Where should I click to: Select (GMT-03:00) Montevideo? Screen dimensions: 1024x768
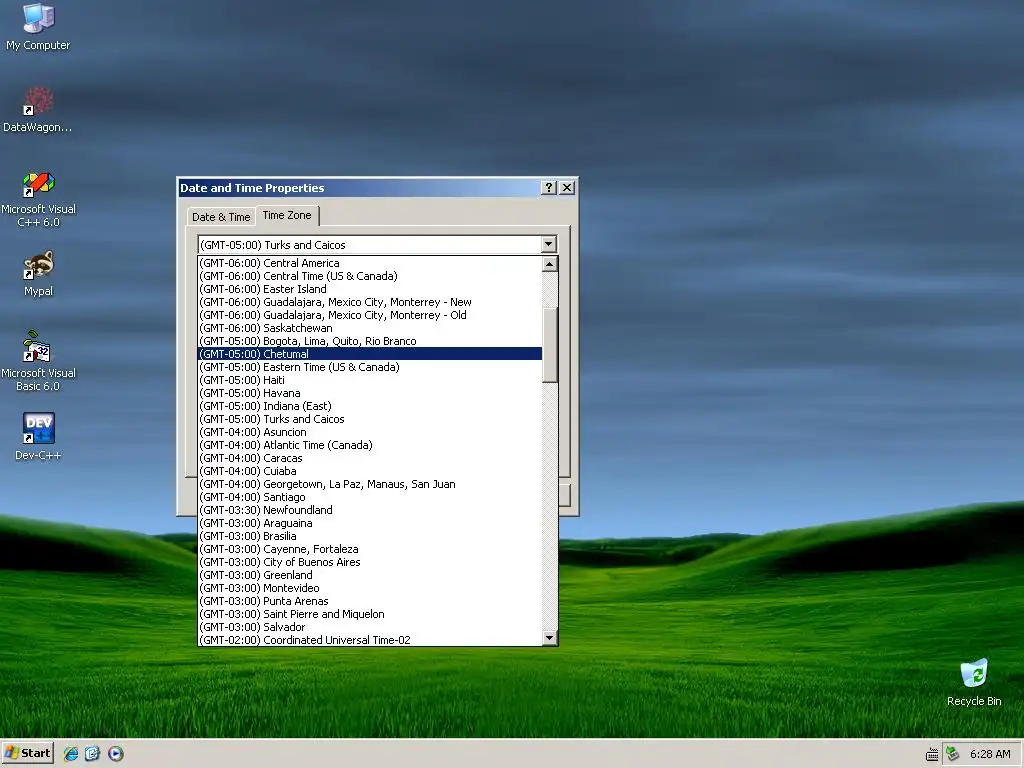[370, 588]
